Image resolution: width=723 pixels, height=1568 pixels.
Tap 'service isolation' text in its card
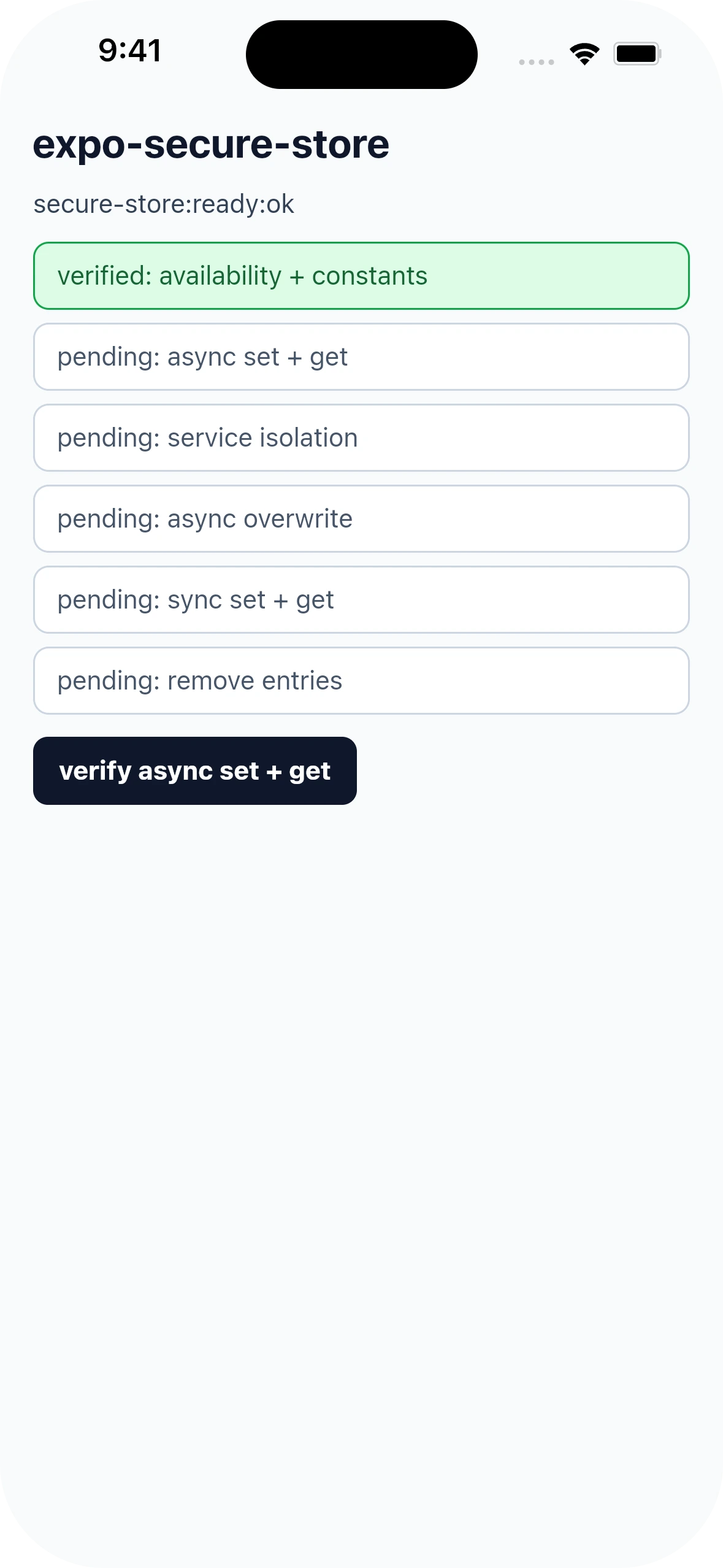click(x=262, y=438)
